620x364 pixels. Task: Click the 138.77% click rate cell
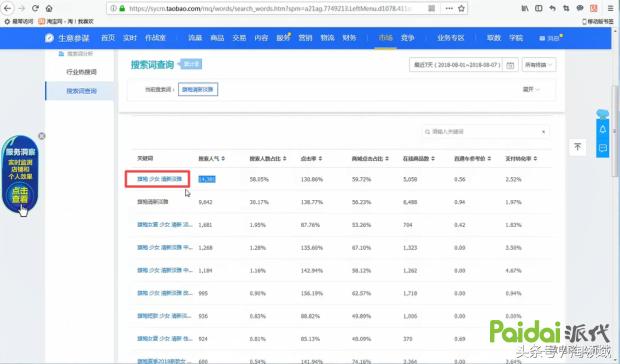[x=312, y=202]
